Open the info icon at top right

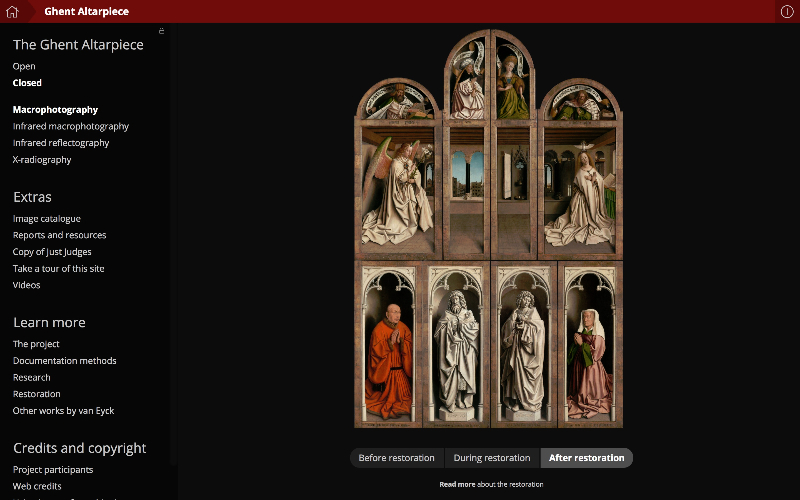point(787,11)
